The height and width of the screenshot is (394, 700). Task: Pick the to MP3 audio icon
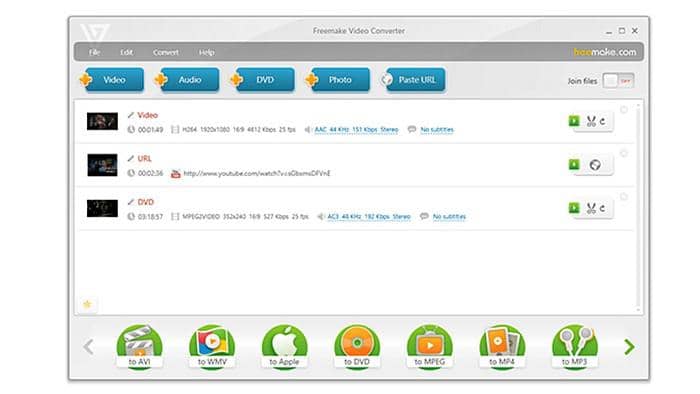tap(575, 346)
